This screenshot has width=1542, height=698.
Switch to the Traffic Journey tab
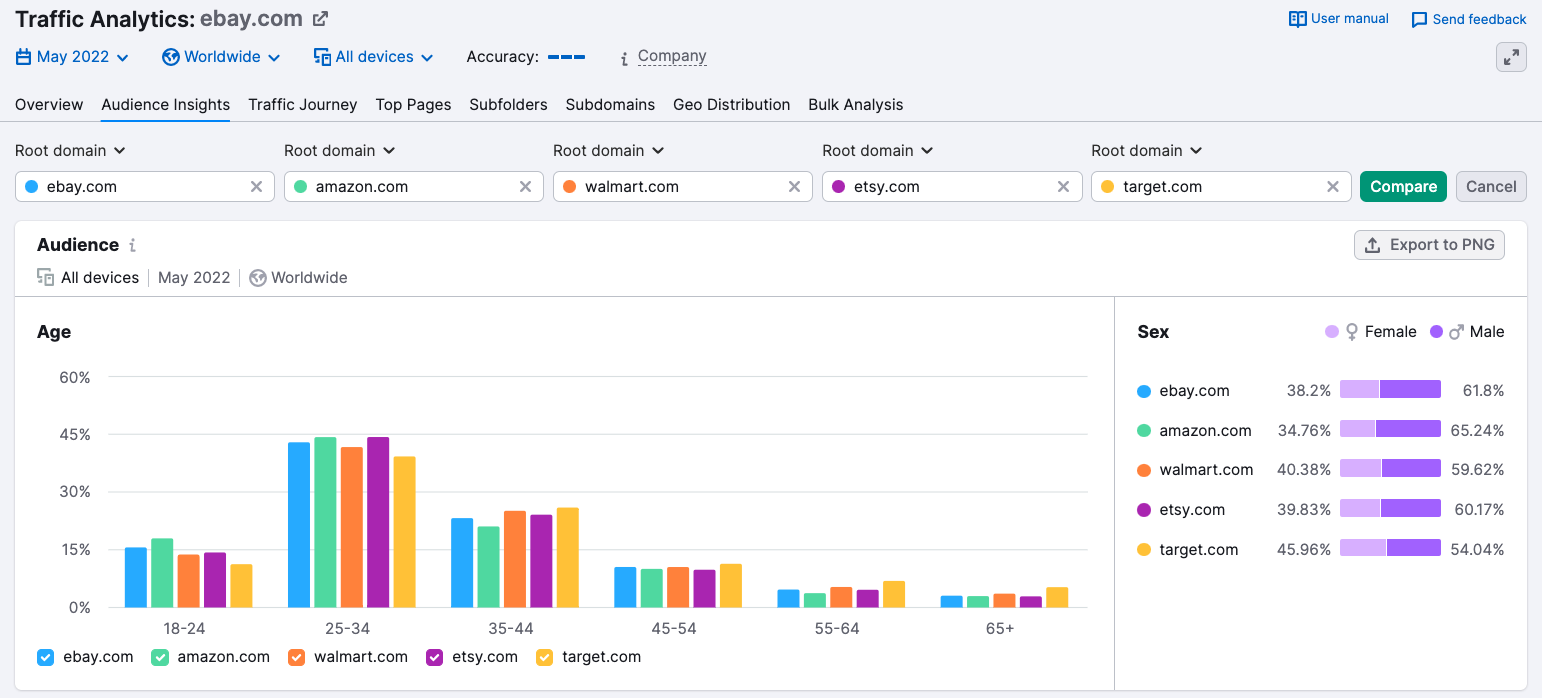(302, 105)
